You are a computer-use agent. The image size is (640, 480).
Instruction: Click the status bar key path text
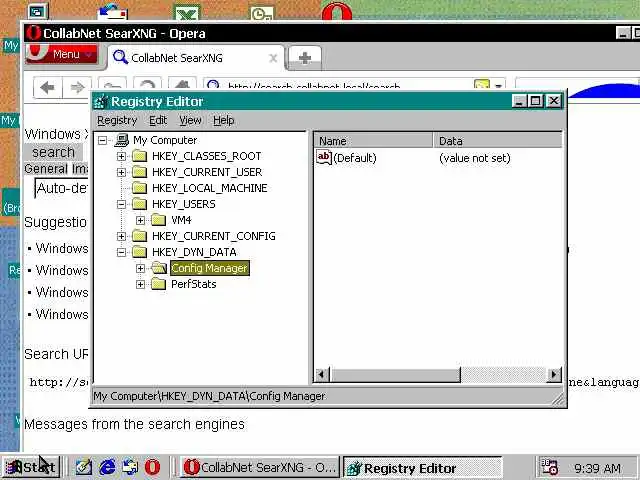click(209, 396)
